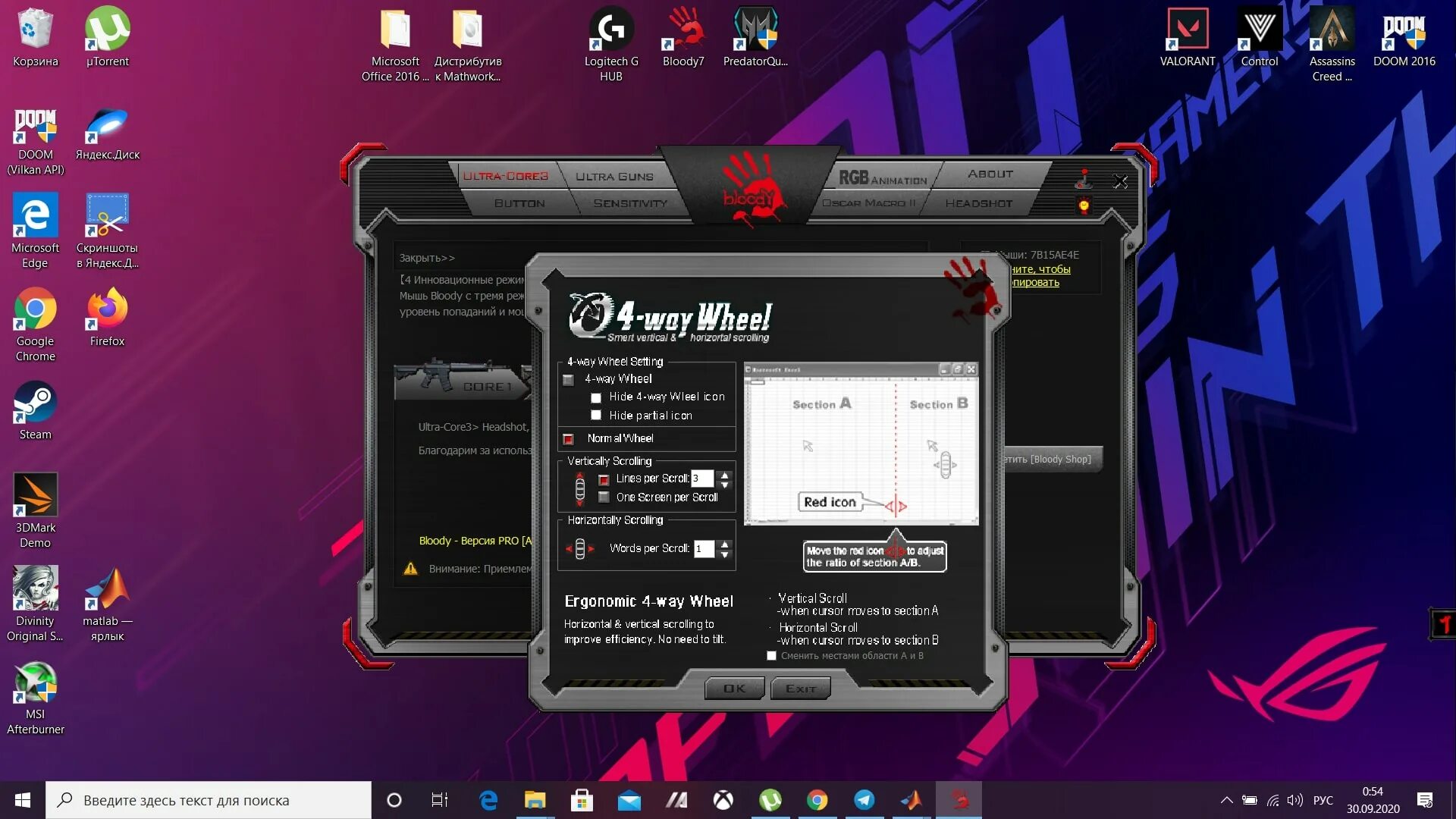The image size is (1456, 819).
Task: Click the taskbar search box
Action: 209,800
